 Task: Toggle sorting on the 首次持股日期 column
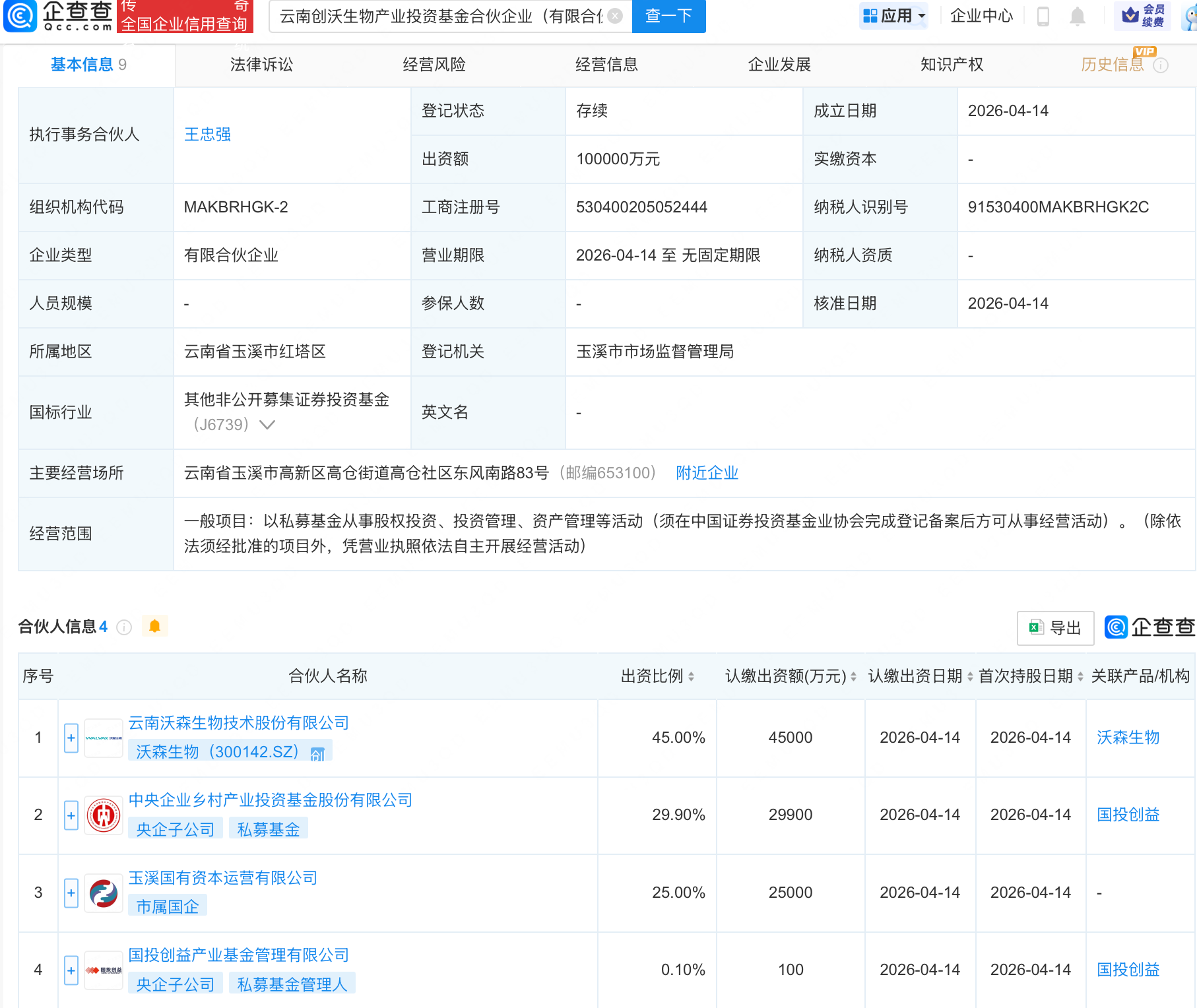pos(1081,676)
